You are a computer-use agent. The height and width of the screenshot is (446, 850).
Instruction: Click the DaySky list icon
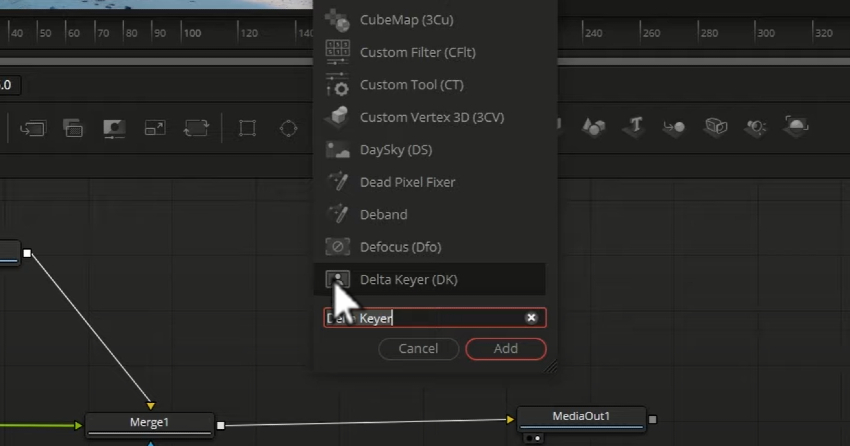click(x=337, y=150)
